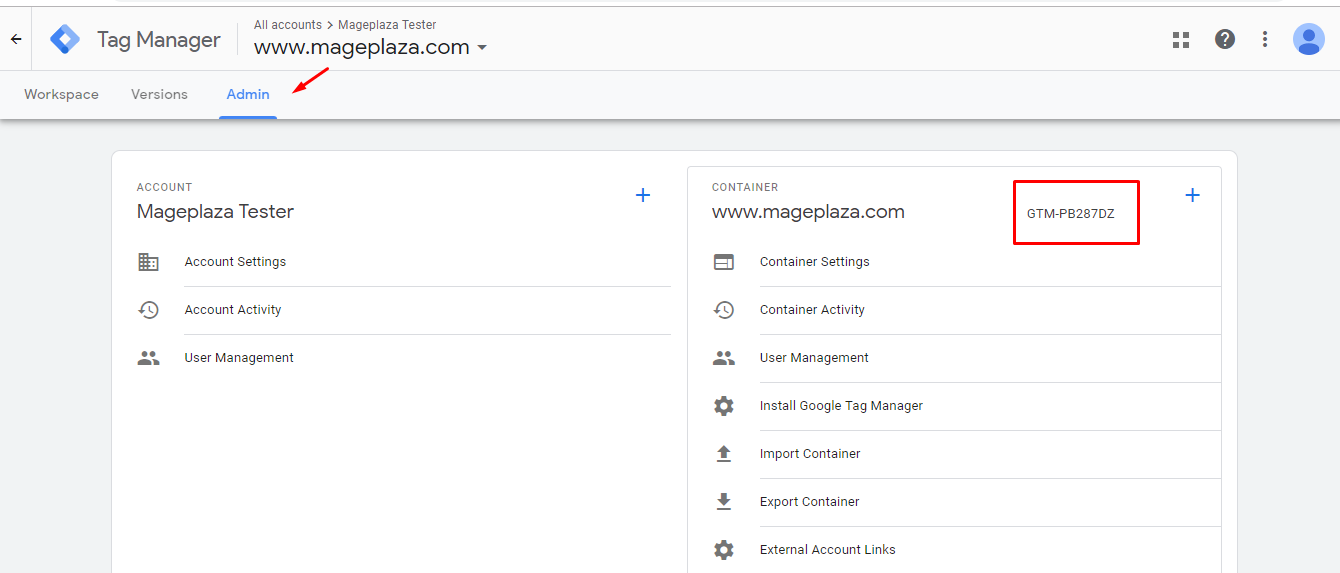Click the External Account Links gear icon
Viewport: 1340px width, 573px height.
pos(723,550)
